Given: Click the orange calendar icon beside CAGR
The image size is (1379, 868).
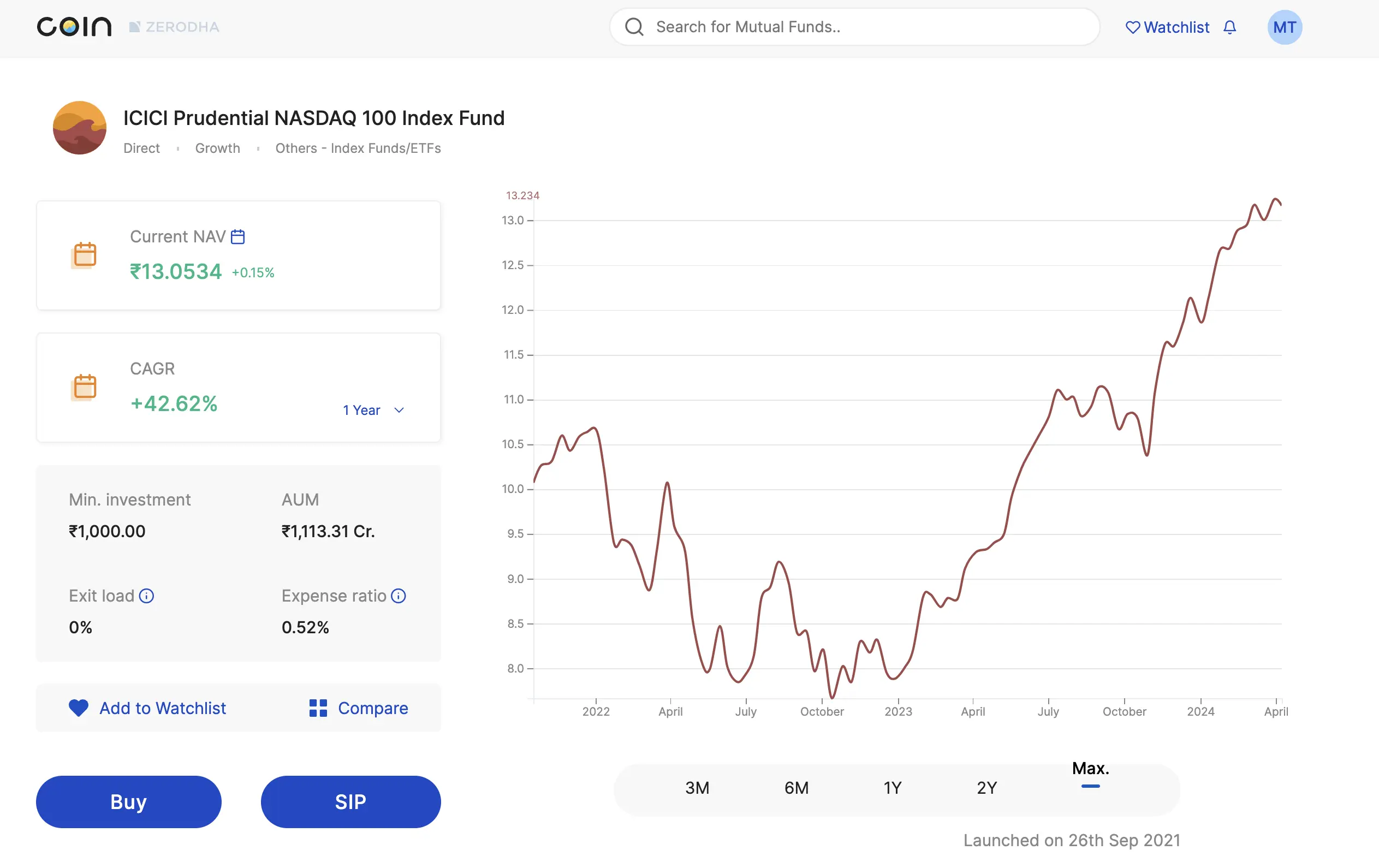Looking at the screenshot, I should tap(84, 387).
